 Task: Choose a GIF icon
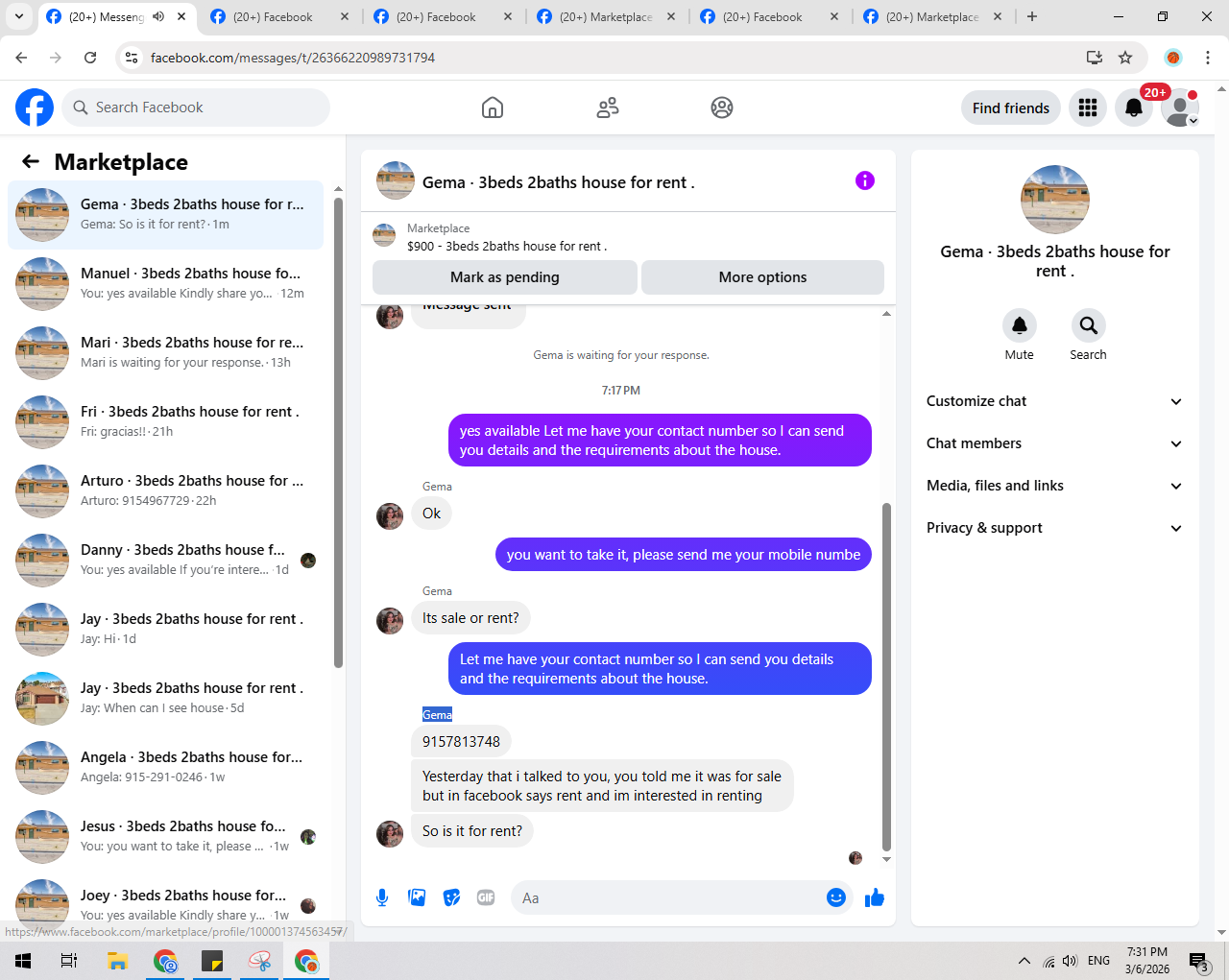point(486,897)
